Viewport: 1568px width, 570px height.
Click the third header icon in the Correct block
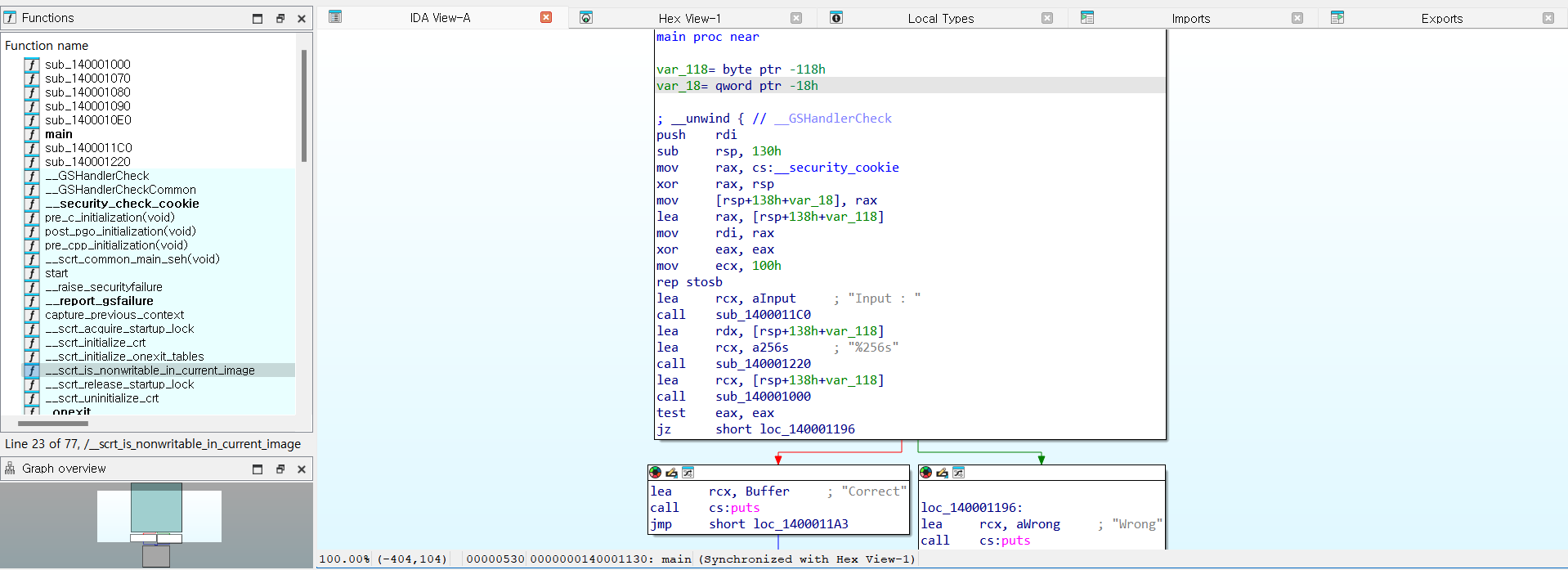tap(688, 473)
